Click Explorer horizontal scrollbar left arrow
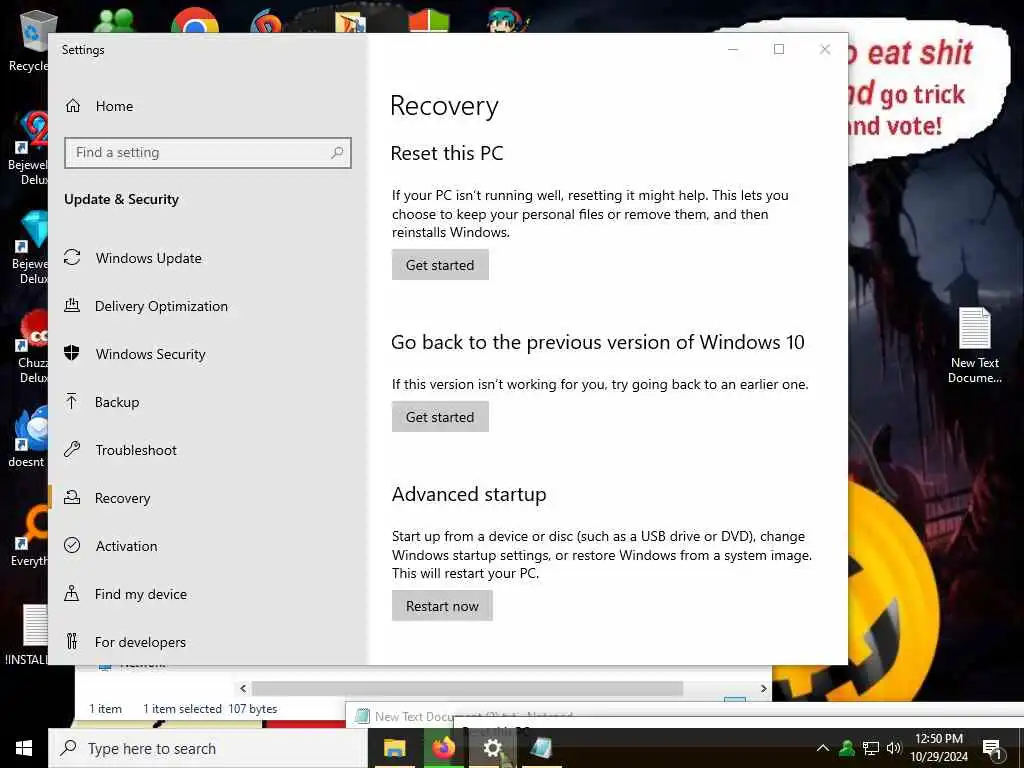Viewport: 1024px width, 768px height. pos(243,688)
